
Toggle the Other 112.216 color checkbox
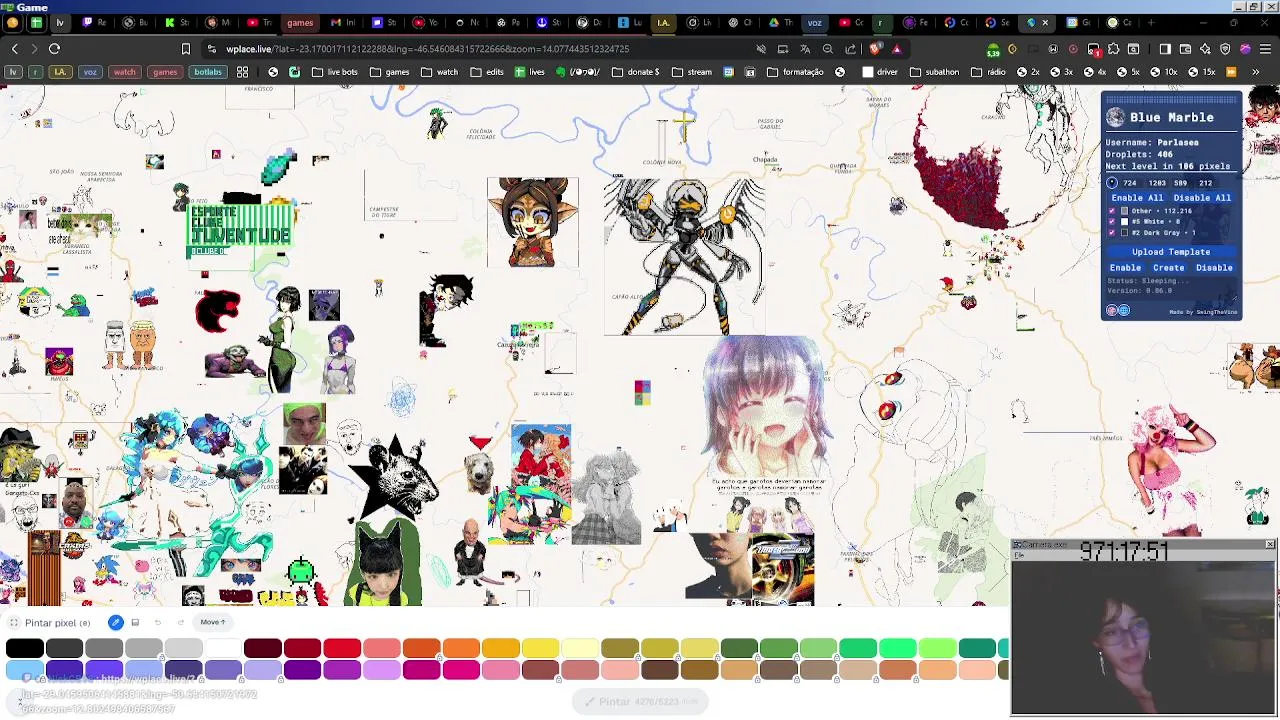pyautogui.click(x=1112, y=211)
